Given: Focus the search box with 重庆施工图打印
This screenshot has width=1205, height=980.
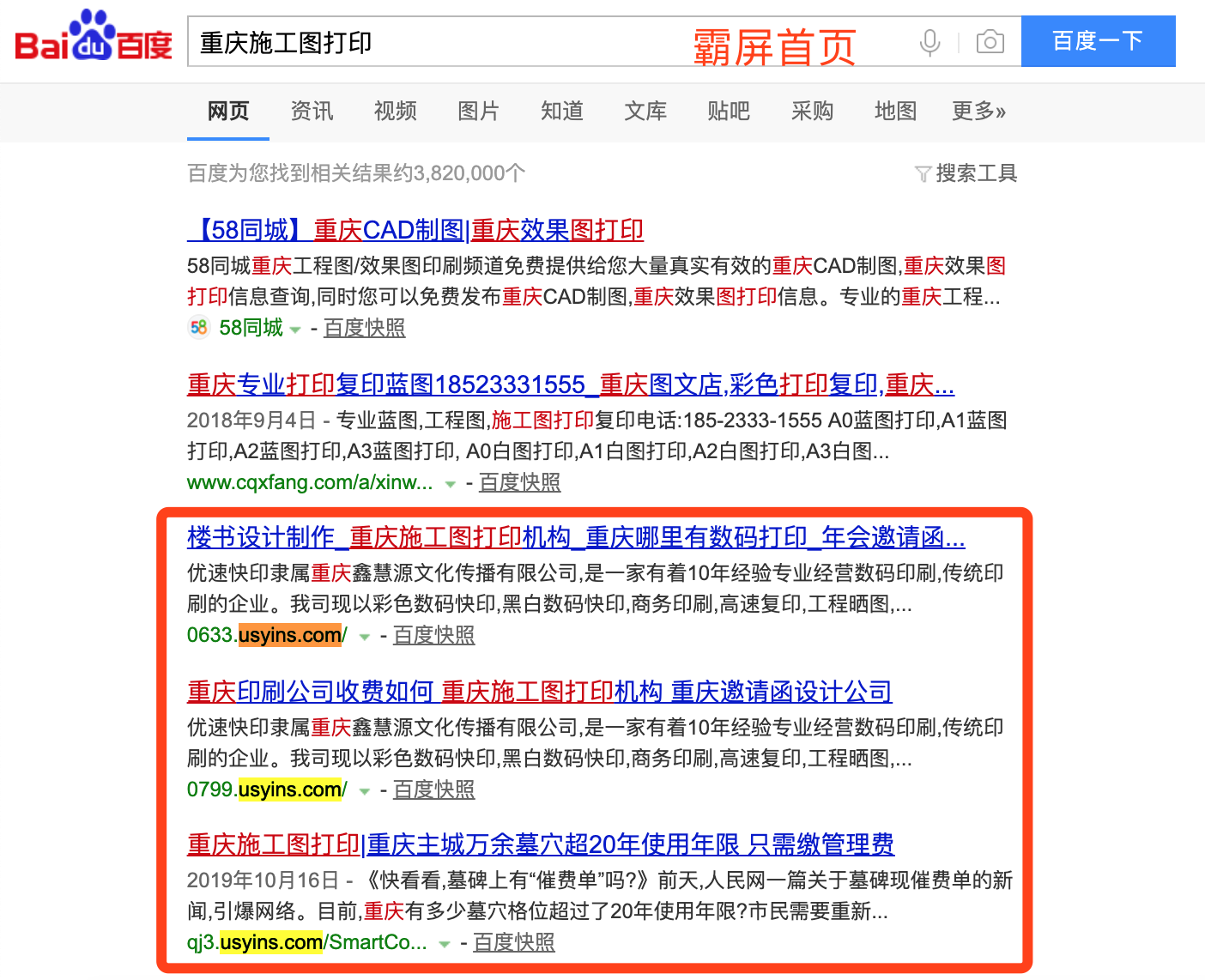Looking at the screenshot, I should [604, 41].
